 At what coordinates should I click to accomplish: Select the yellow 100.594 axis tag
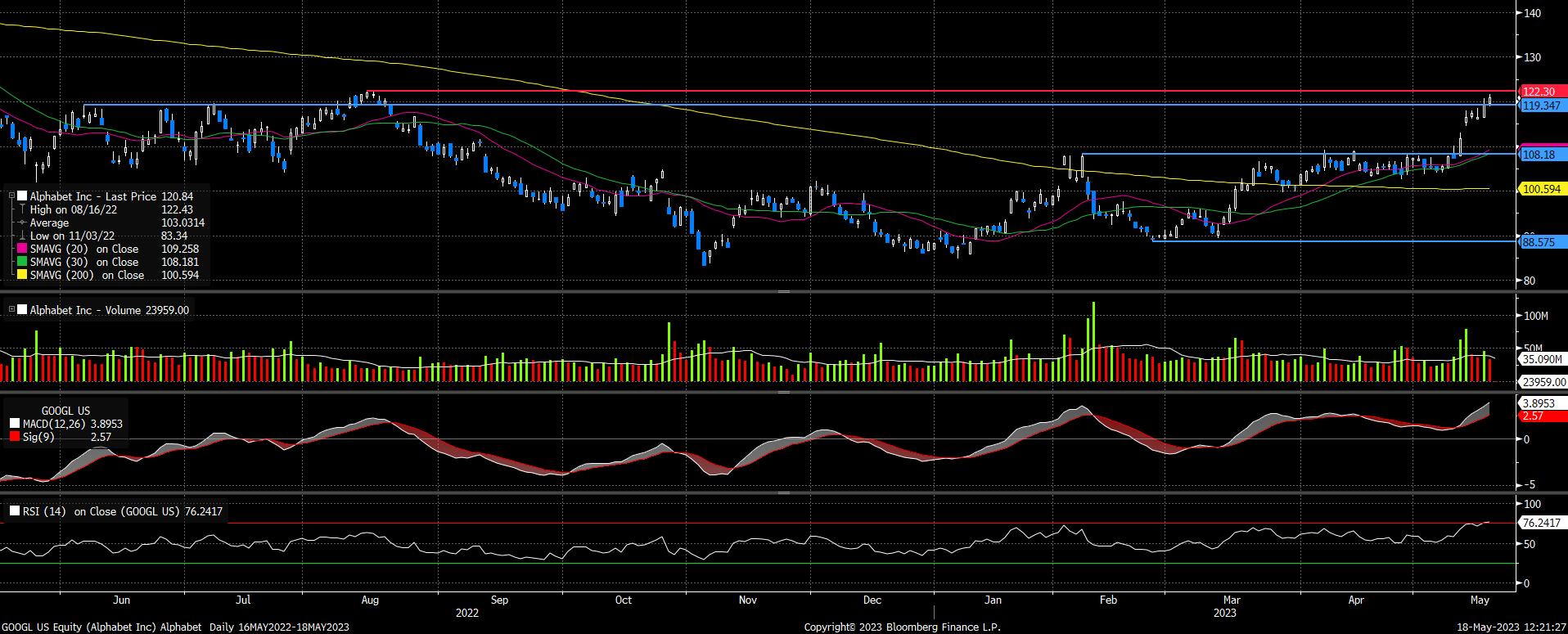[1541, 189]
